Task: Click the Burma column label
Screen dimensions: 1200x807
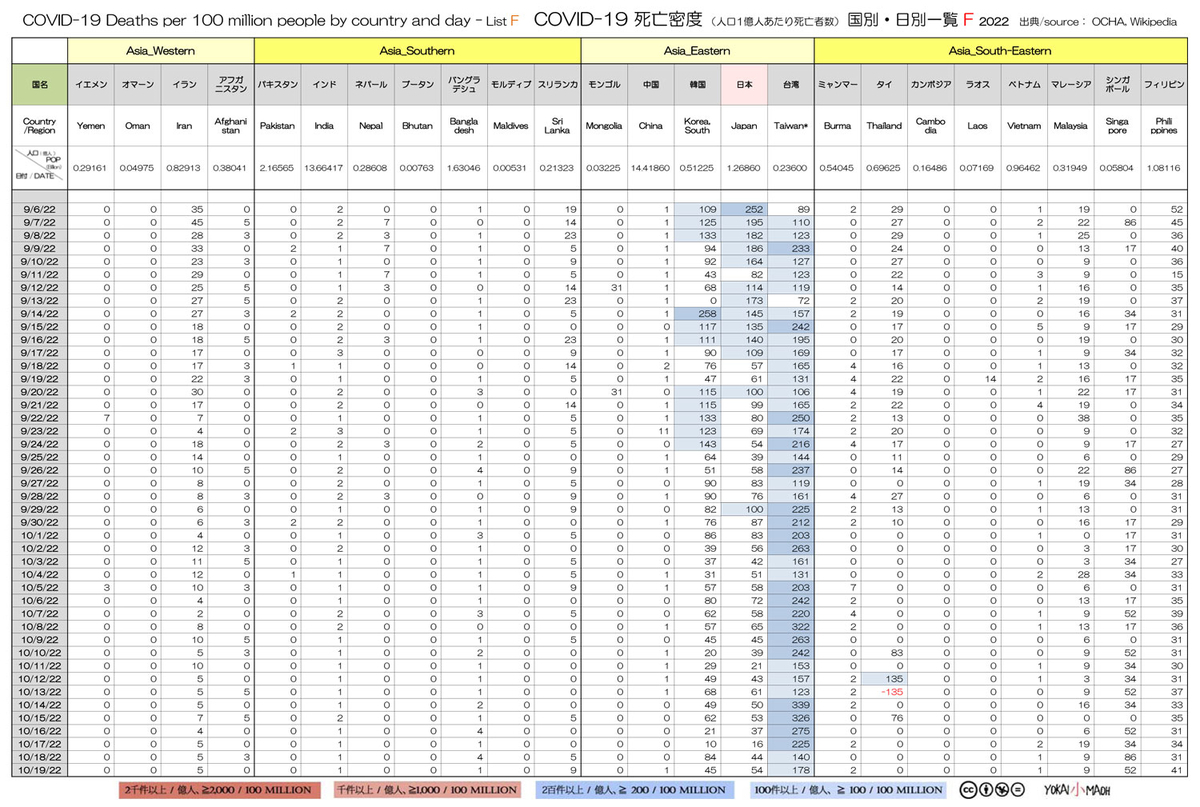Action: (x=837, y=127)
